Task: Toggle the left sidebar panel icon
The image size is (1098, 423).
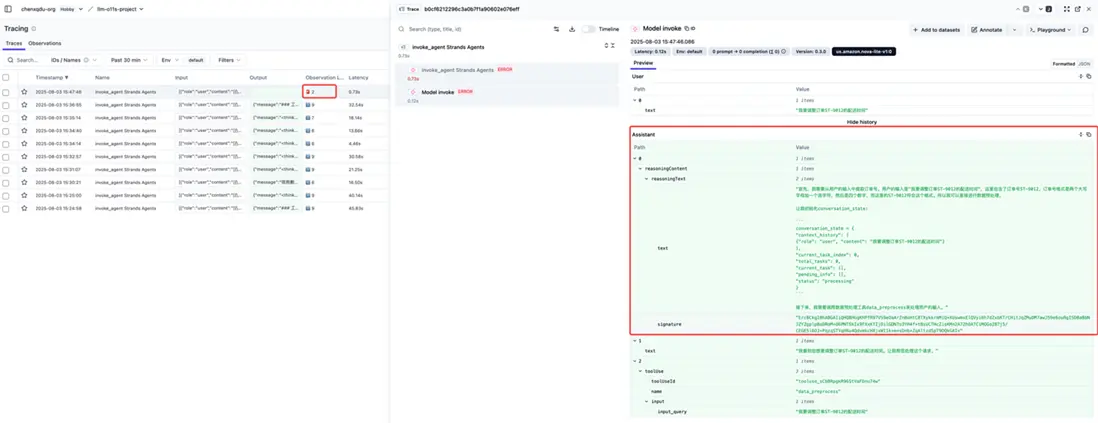Action: tap(8, 9)
